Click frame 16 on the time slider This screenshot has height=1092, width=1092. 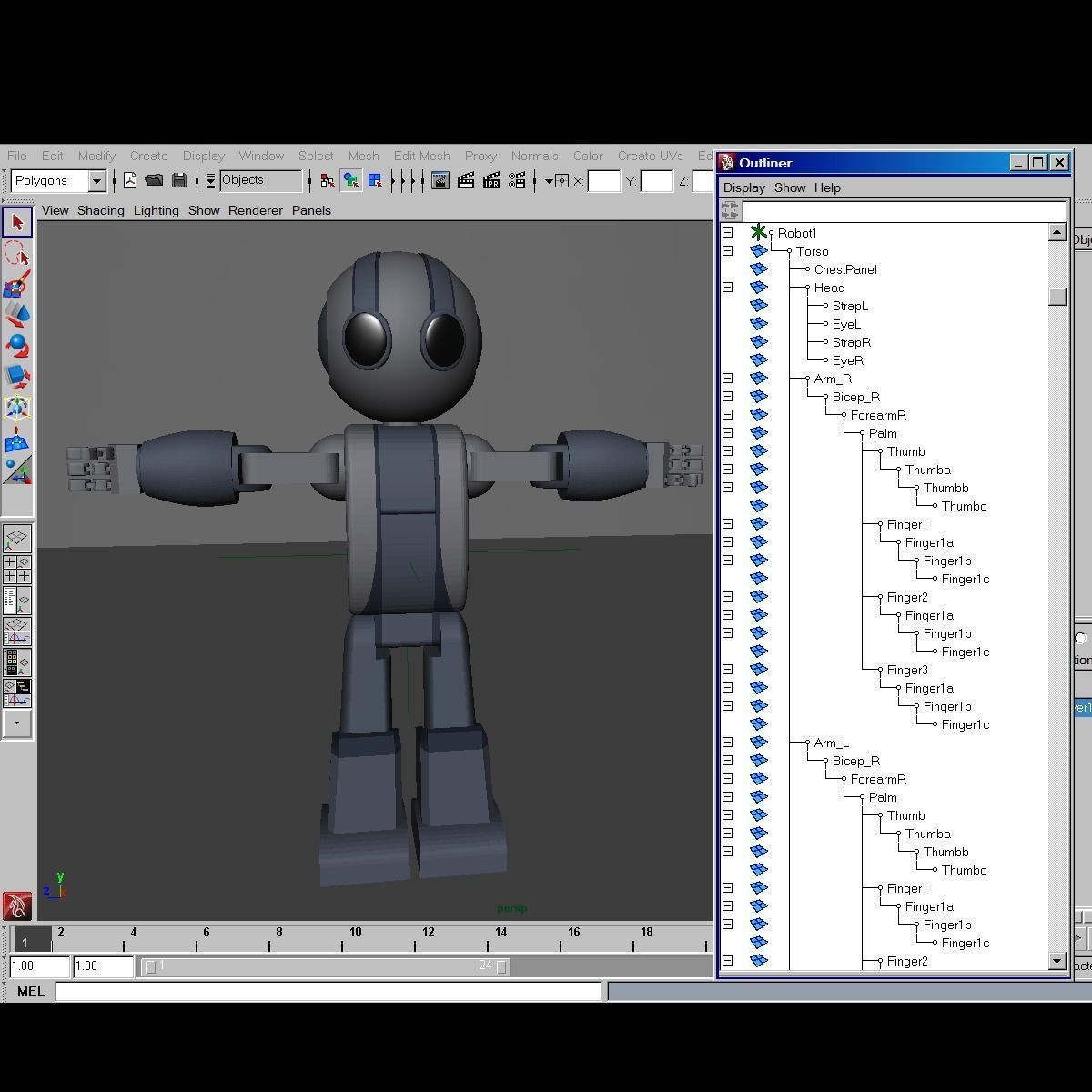point(573,933)
